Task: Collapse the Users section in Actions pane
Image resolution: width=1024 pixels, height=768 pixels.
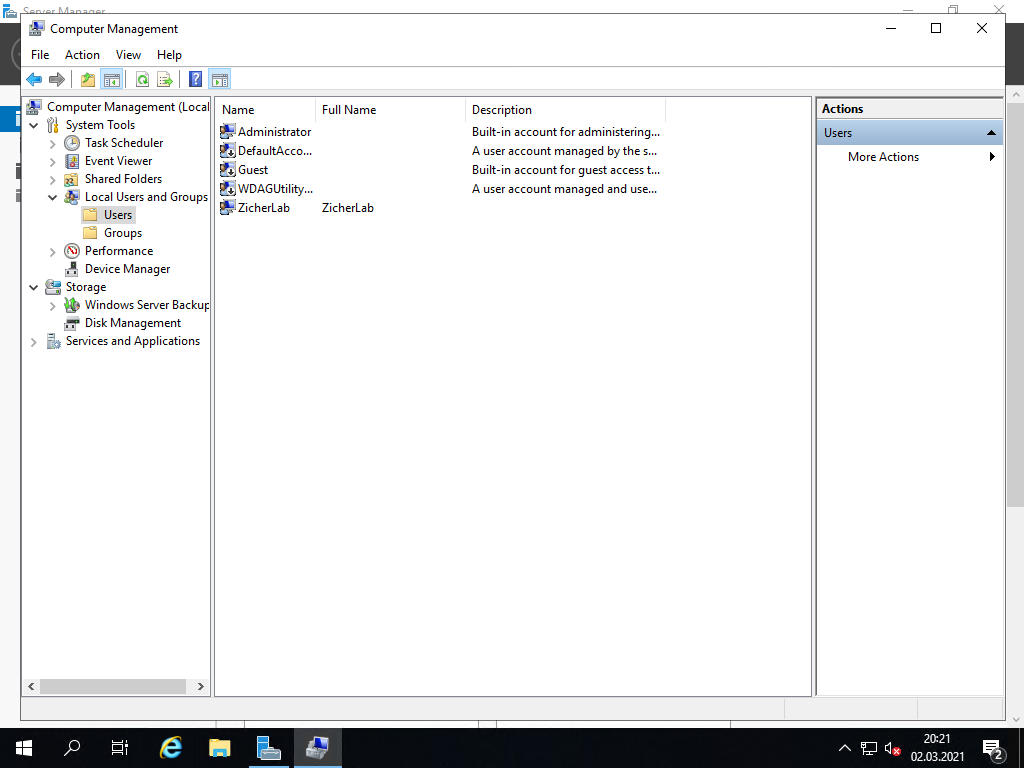Action: 991,133
